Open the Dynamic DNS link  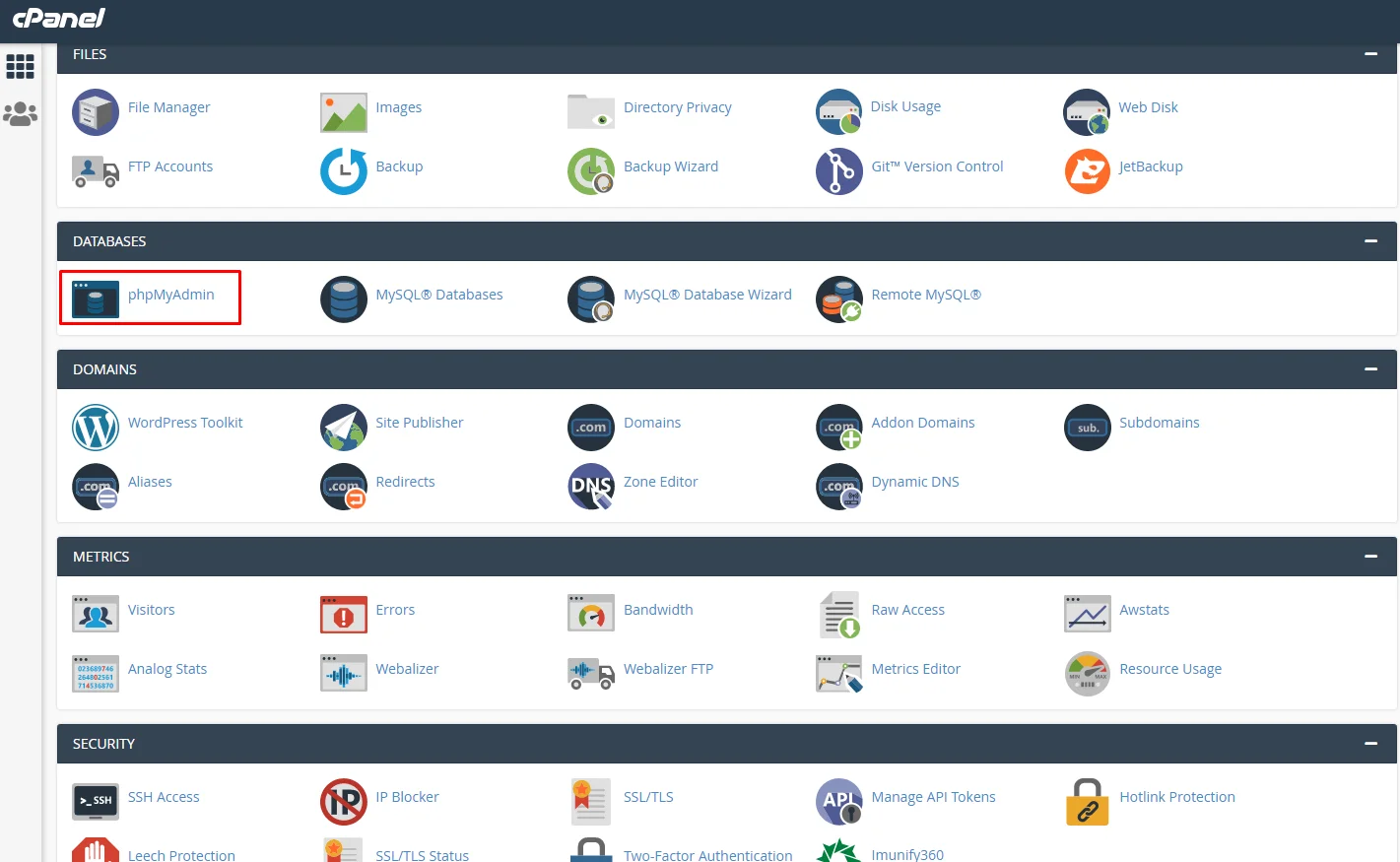pyautogui.click(x=915, y=482)
